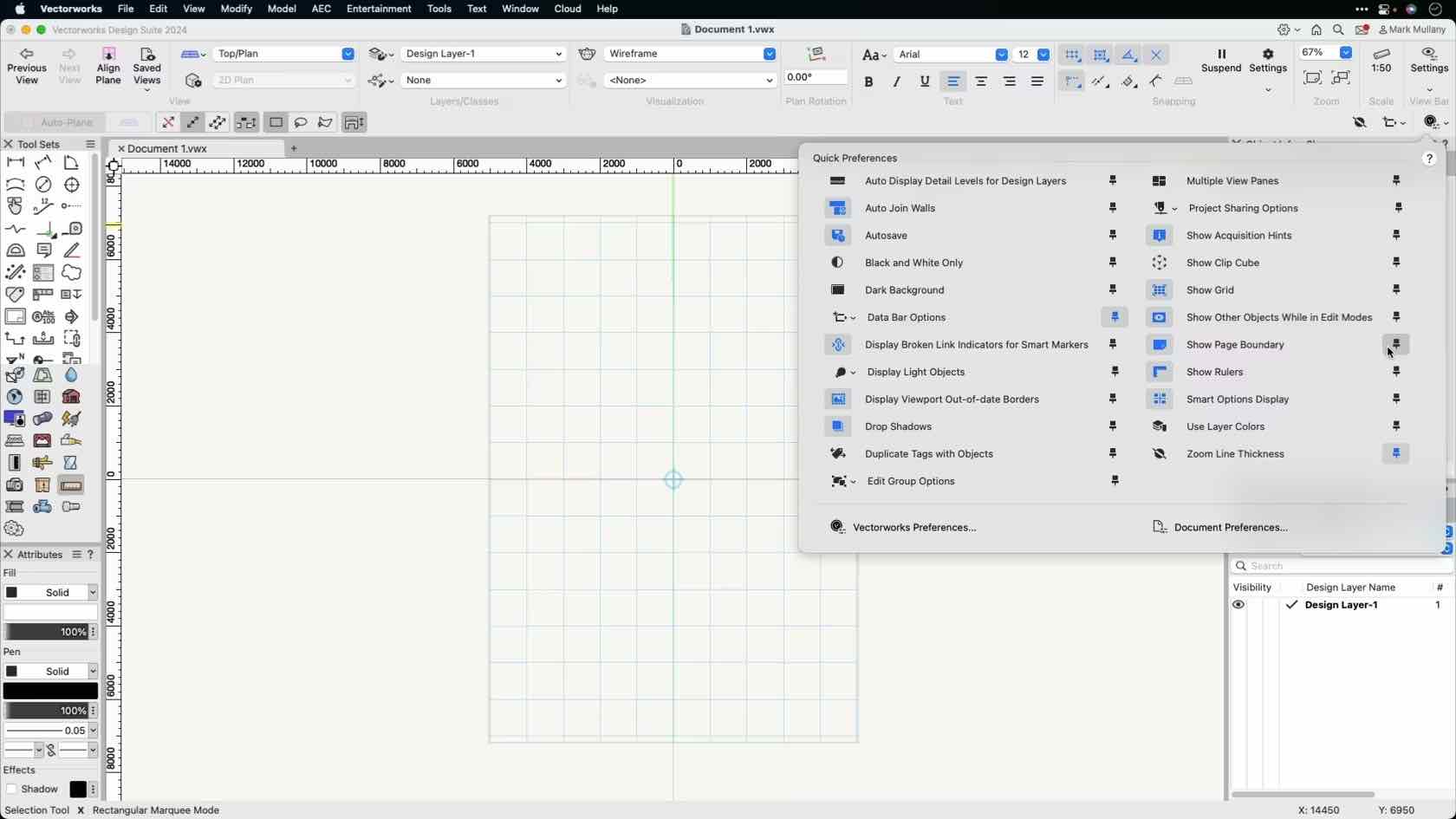Toggle underline text formatting

[x=925, y=81]
